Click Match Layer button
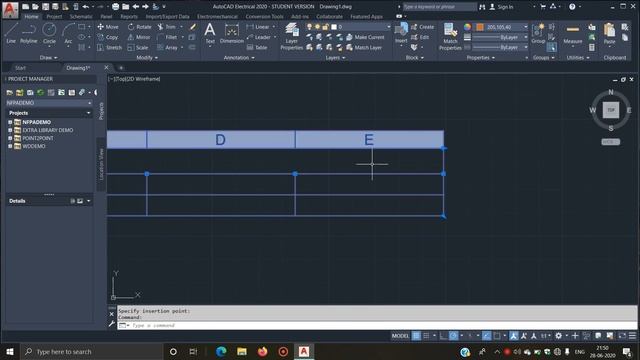Screen dimensions: 640x360 click(x=364, y=47)
